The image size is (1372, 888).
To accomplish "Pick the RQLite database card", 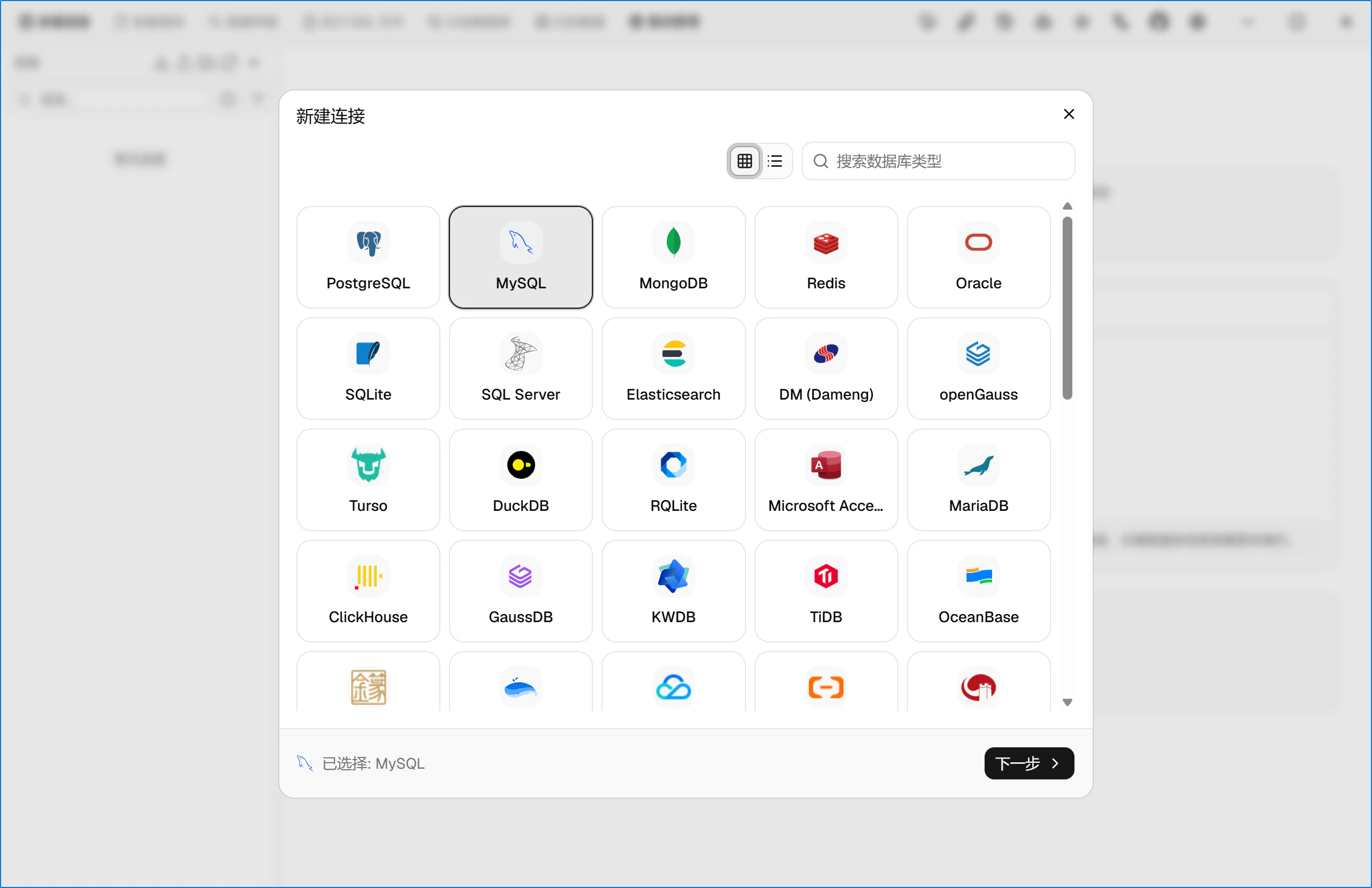I will [673, 479].
